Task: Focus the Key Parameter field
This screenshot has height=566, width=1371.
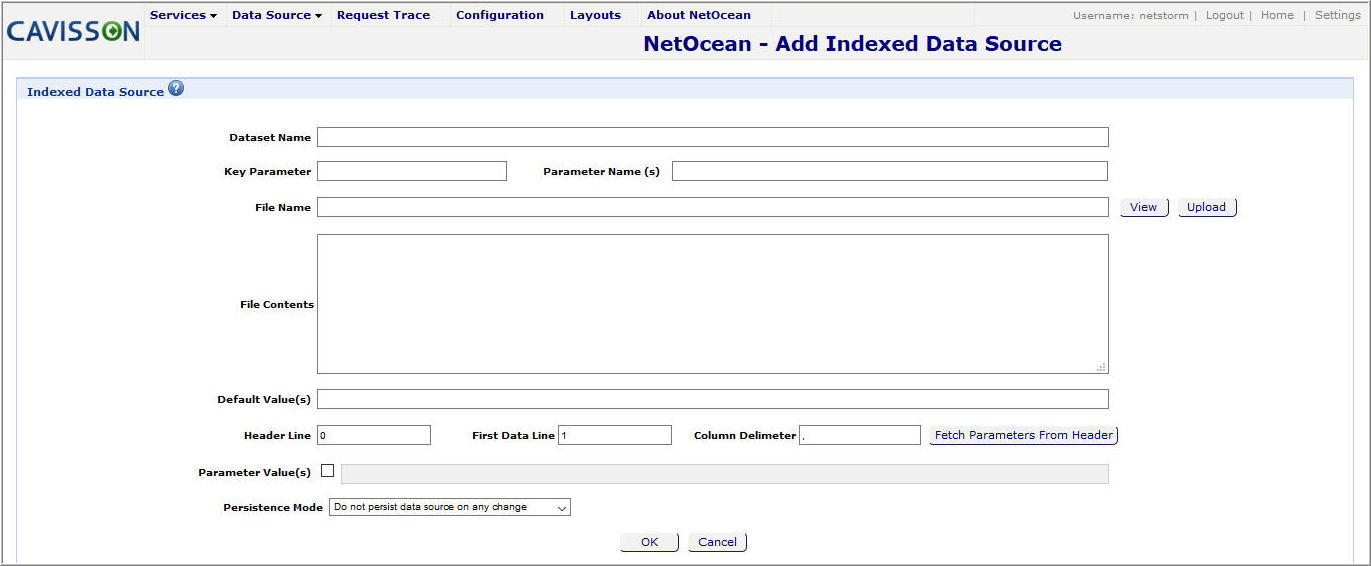Action: click(x=412, y=171)
